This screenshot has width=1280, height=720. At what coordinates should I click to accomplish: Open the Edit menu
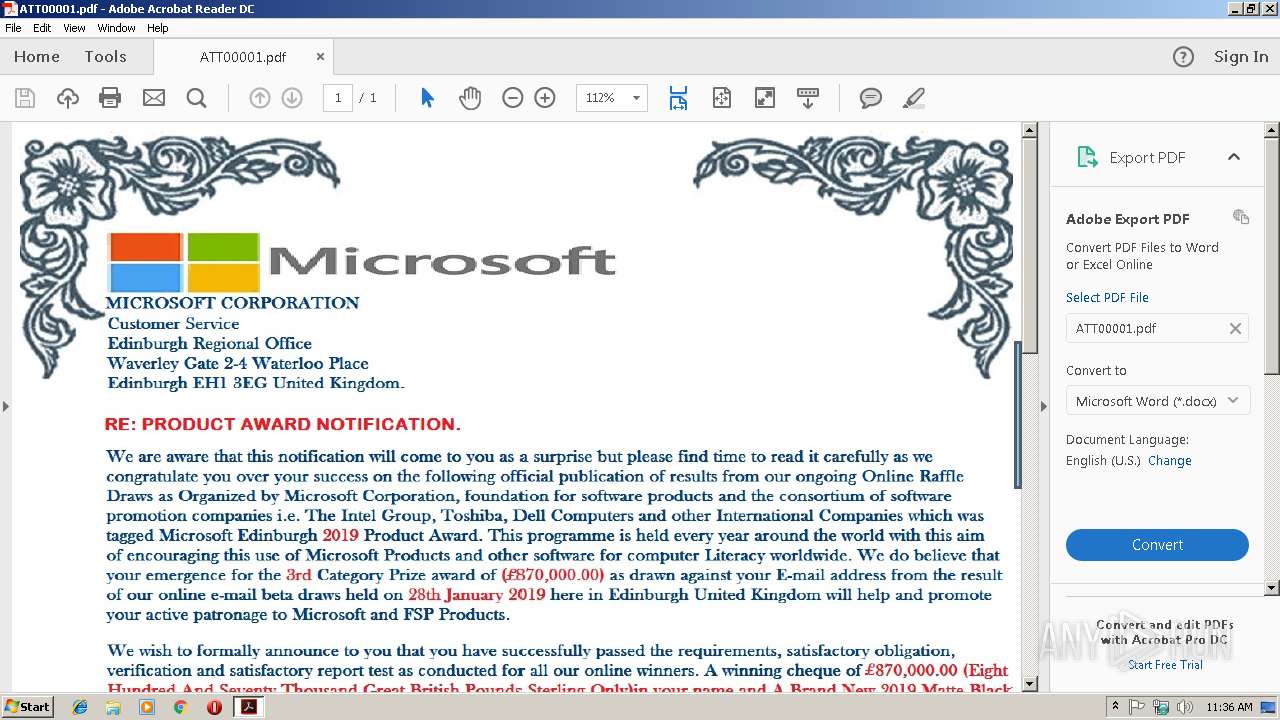tap(42, 28)
